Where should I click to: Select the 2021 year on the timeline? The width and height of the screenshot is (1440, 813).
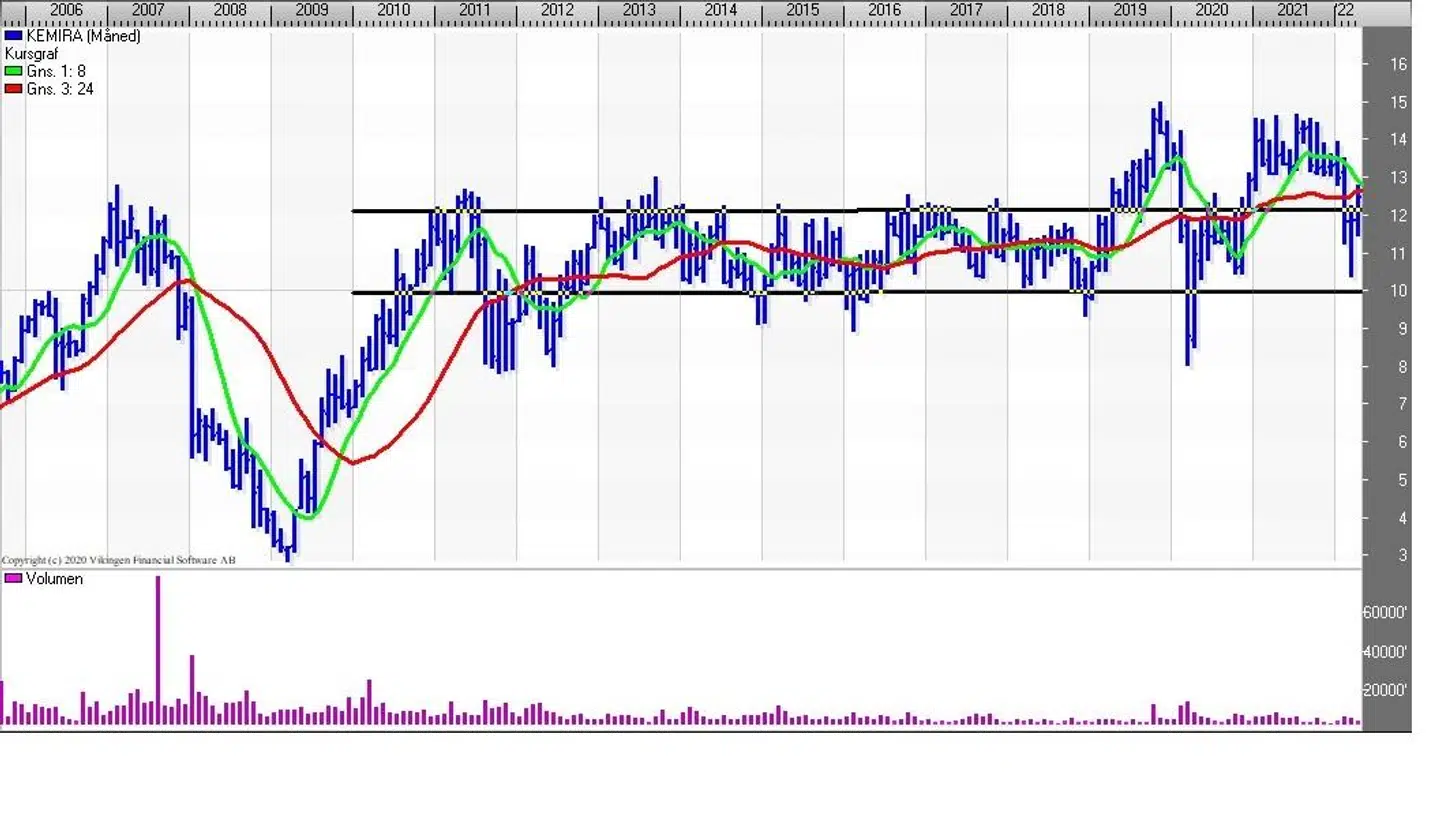[x=1293, y=10]
